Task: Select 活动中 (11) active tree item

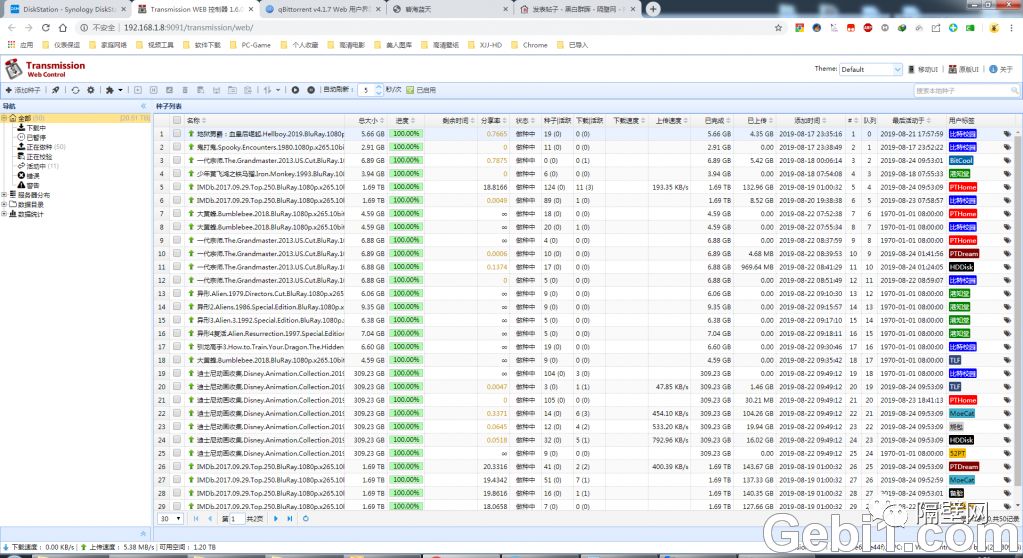Action: click(x=38, y=166)
